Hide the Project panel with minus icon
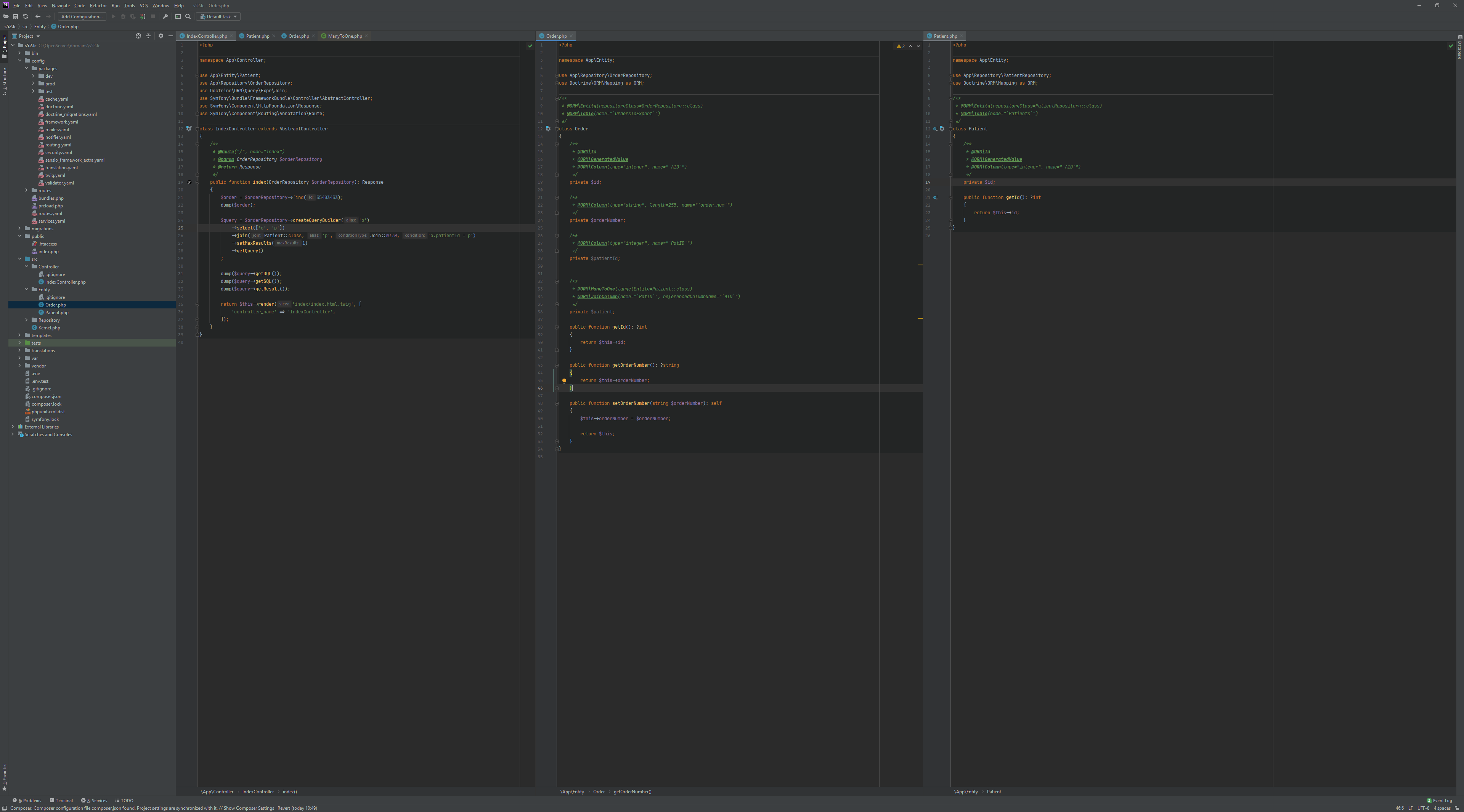 [x=170, y=36]
